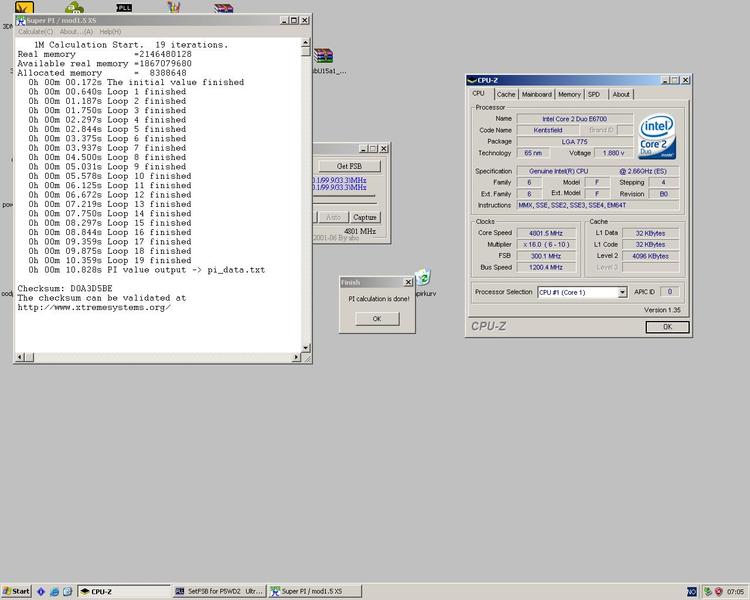This screenshot has width=750, height=600.
Task: Click the Capture button in SetFSB
Action: pos(364,217)
